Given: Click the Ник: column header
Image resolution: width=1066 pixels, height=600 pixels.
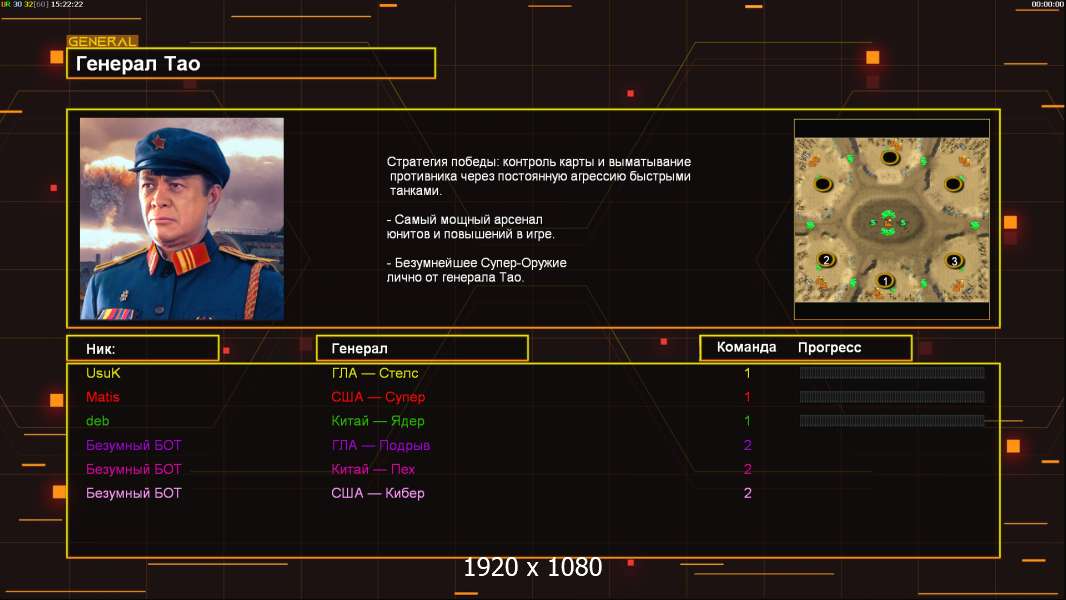Looking at the screenshot, I should click(143, 349).
